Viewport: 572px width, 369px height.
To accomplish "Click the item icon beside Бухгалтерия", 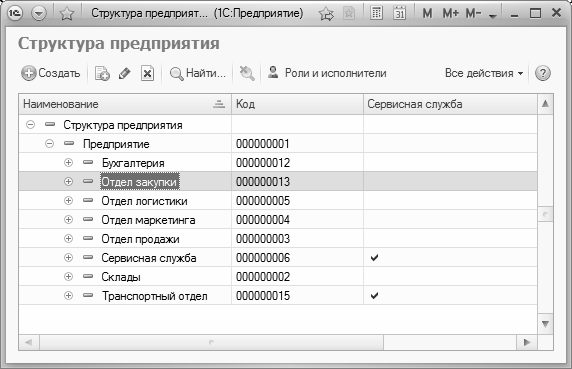I will point(88,162).
